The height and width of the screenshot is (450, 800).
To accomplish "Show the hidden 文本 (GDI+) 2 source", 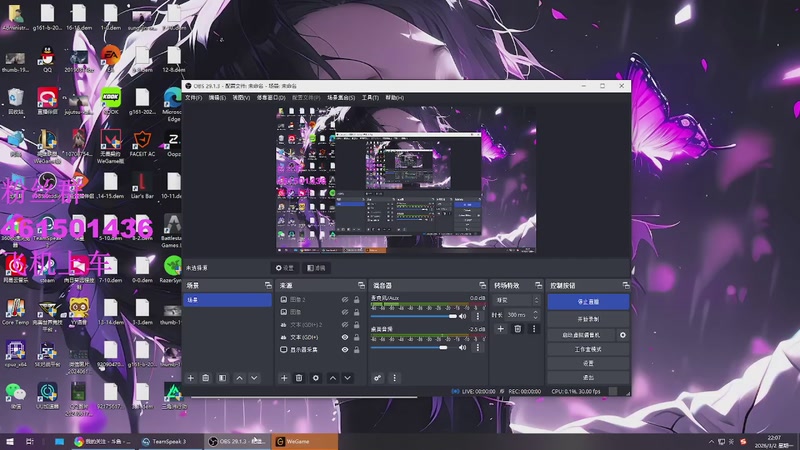I will pyautogui.click(x=345, y=324).
